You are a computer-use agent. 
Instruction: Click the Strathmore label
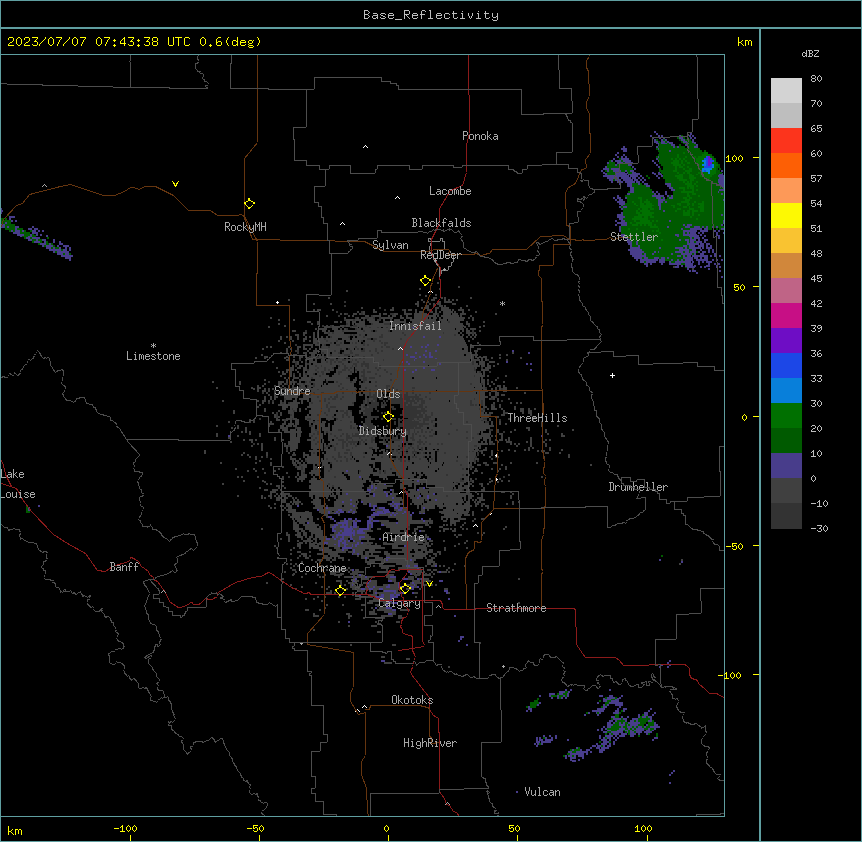point(516,608)
